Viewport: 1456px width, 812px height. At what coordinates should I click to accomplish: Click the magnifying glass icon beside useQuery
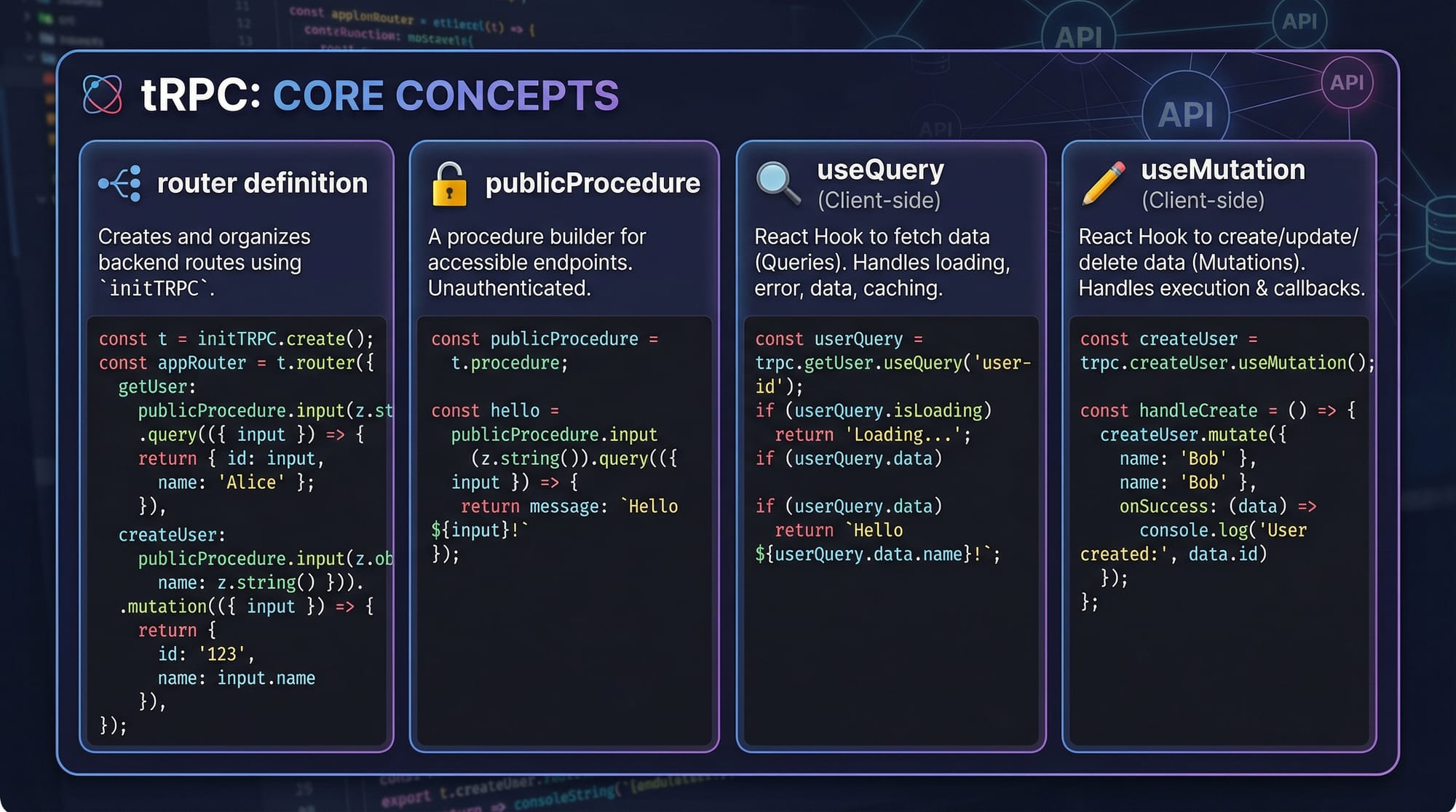pos(778,183)
